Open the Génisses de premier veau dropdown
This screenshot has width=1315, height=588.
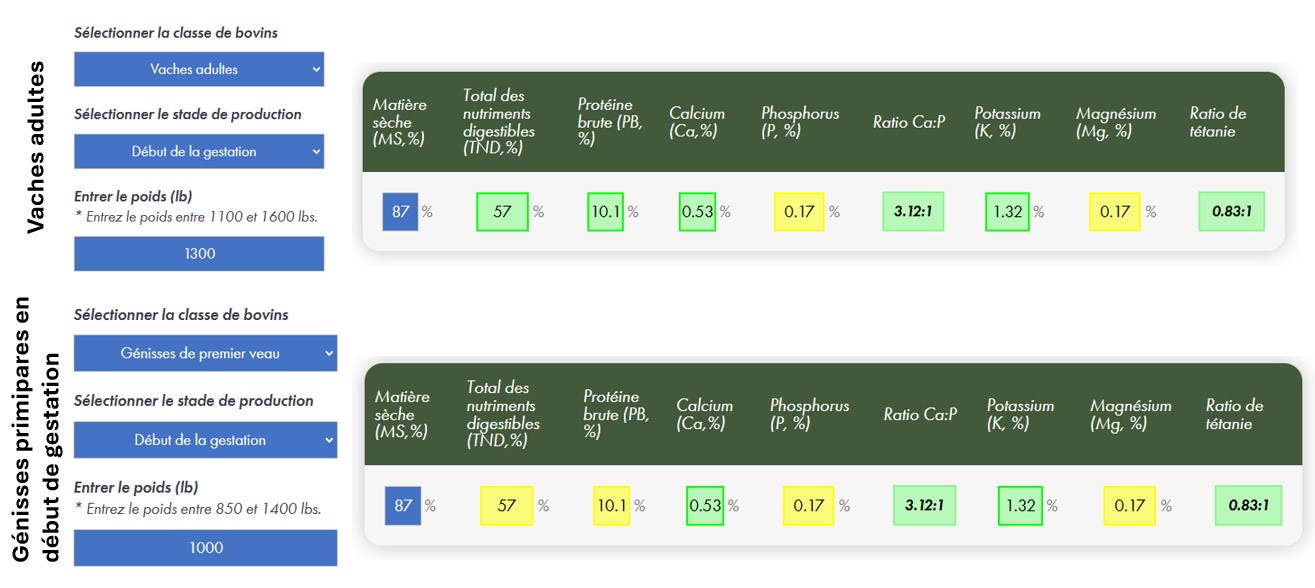pos(205,353)
